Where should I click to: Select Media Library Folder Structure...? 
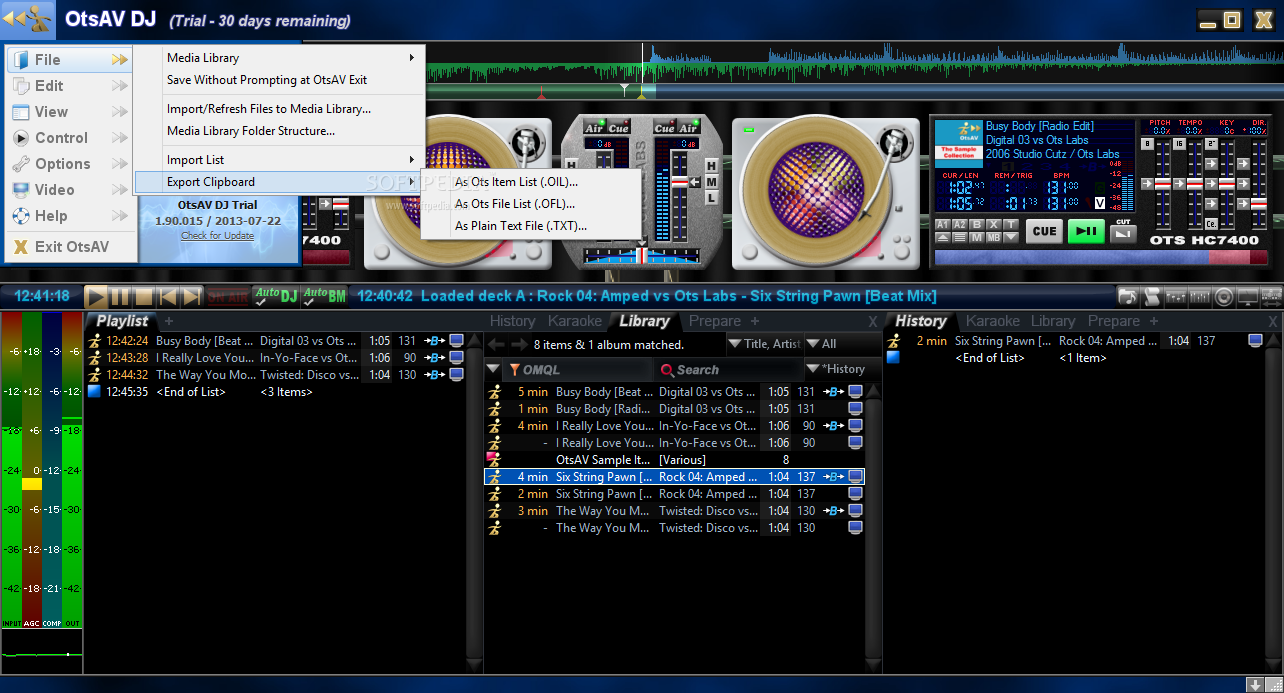click(x=251, y=131)
